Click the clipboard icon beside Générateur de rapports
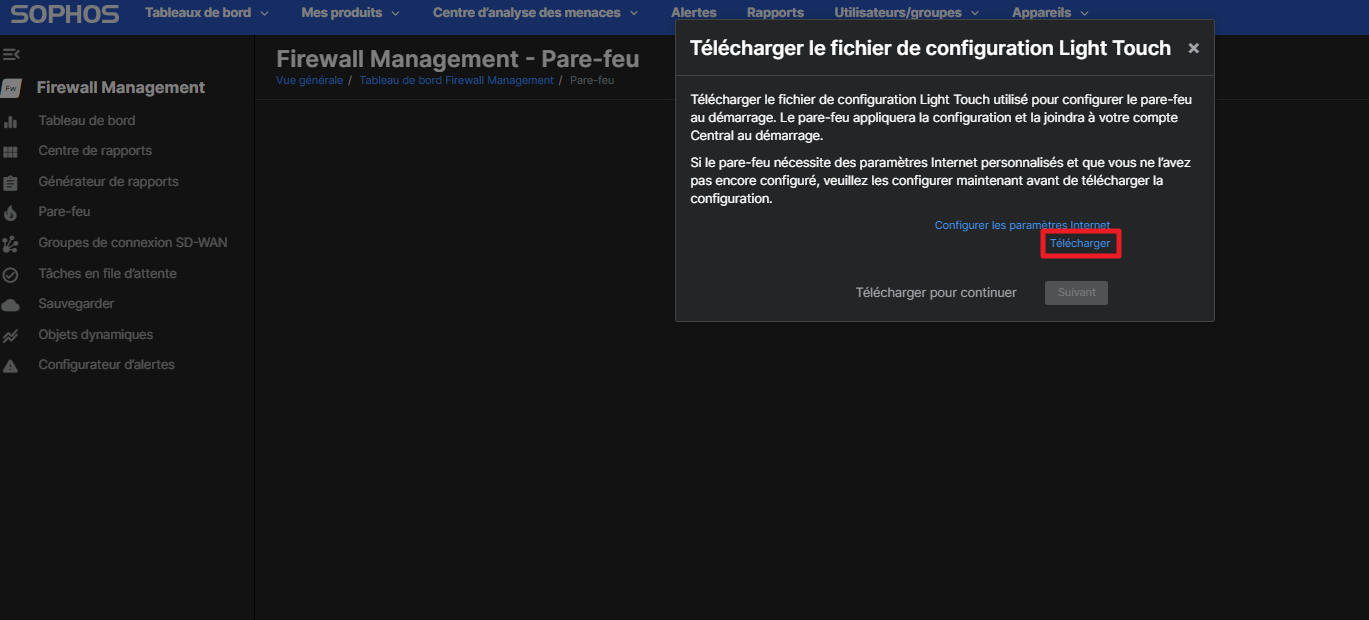Screen dimensions: 1369x620 pos(11,183)
